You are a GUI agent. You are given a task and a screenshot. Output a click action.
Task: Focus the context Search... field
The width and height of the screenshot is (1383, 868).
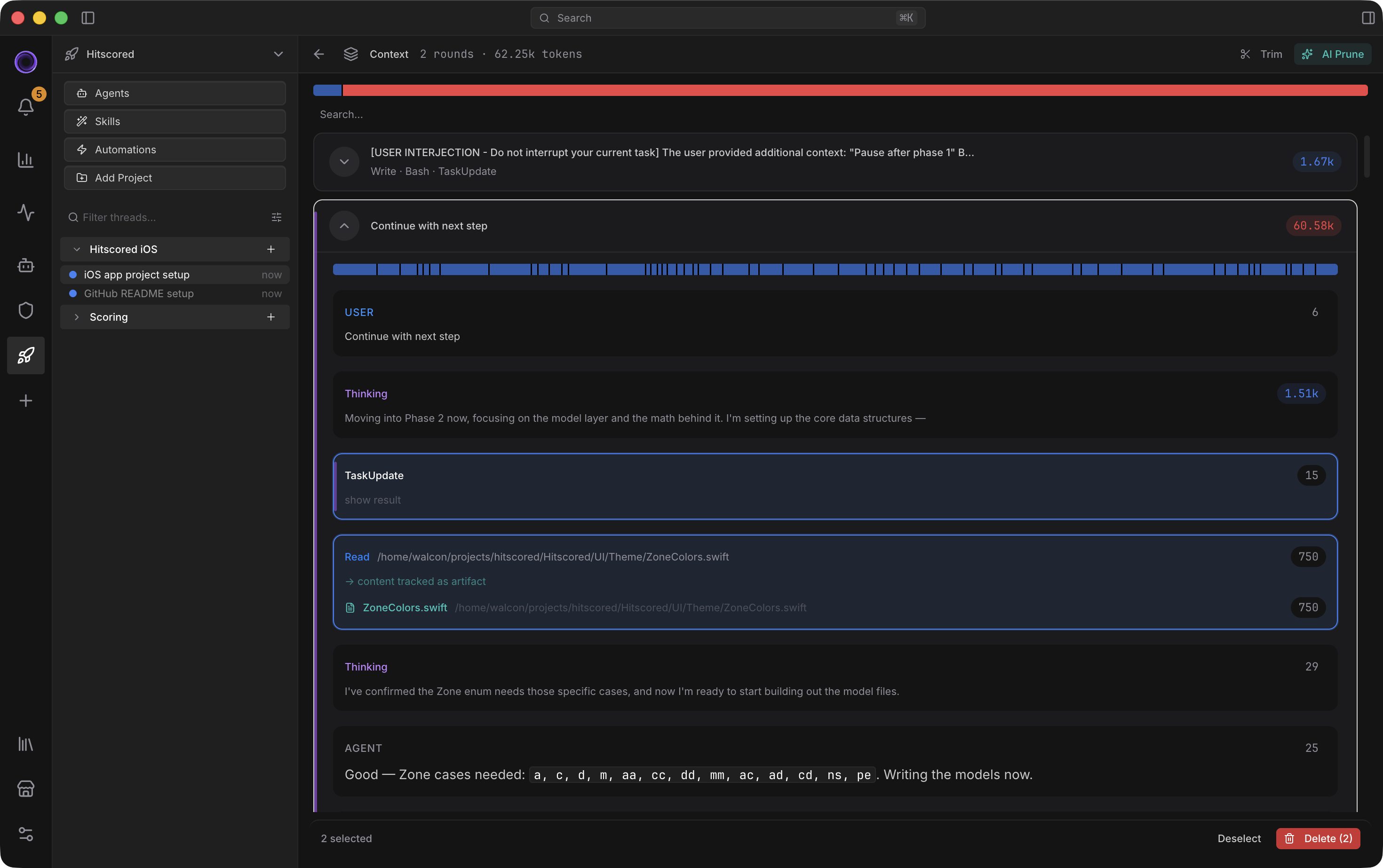[835, 114]
